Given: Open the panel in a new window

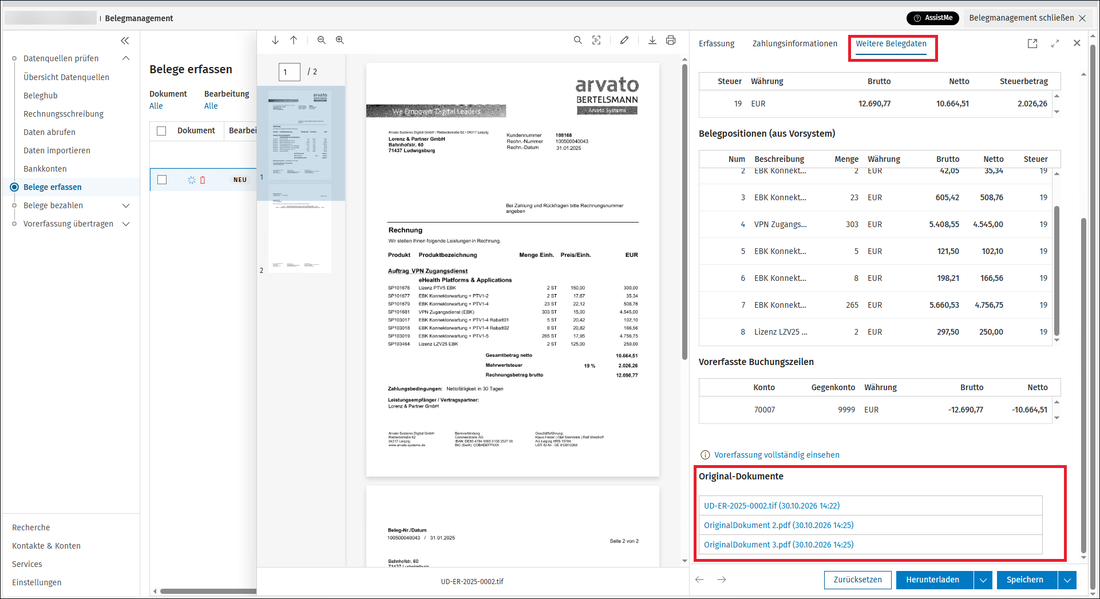Looking at the screenshot, I should point(1032,43).
